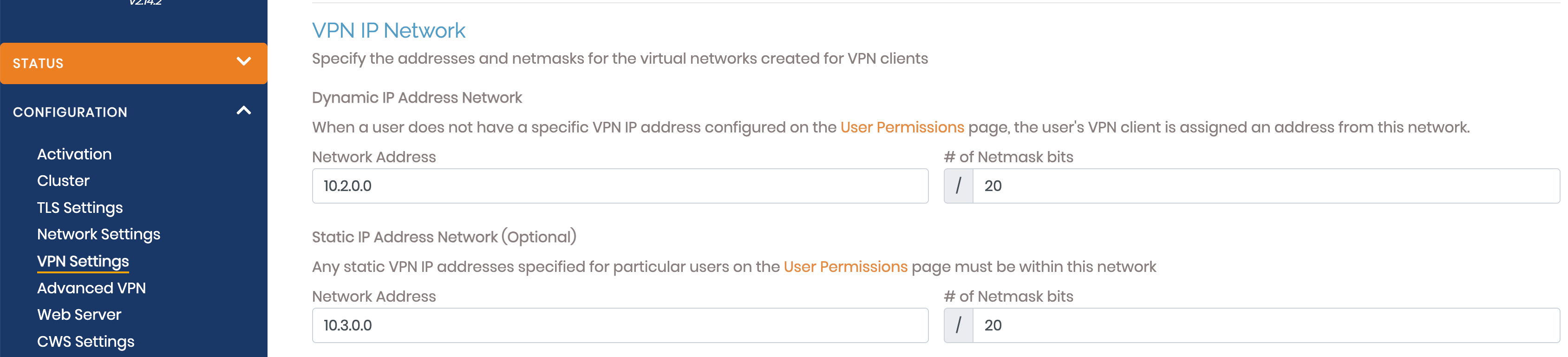Click the slash prefix of Static netmask

coord(958,326)
